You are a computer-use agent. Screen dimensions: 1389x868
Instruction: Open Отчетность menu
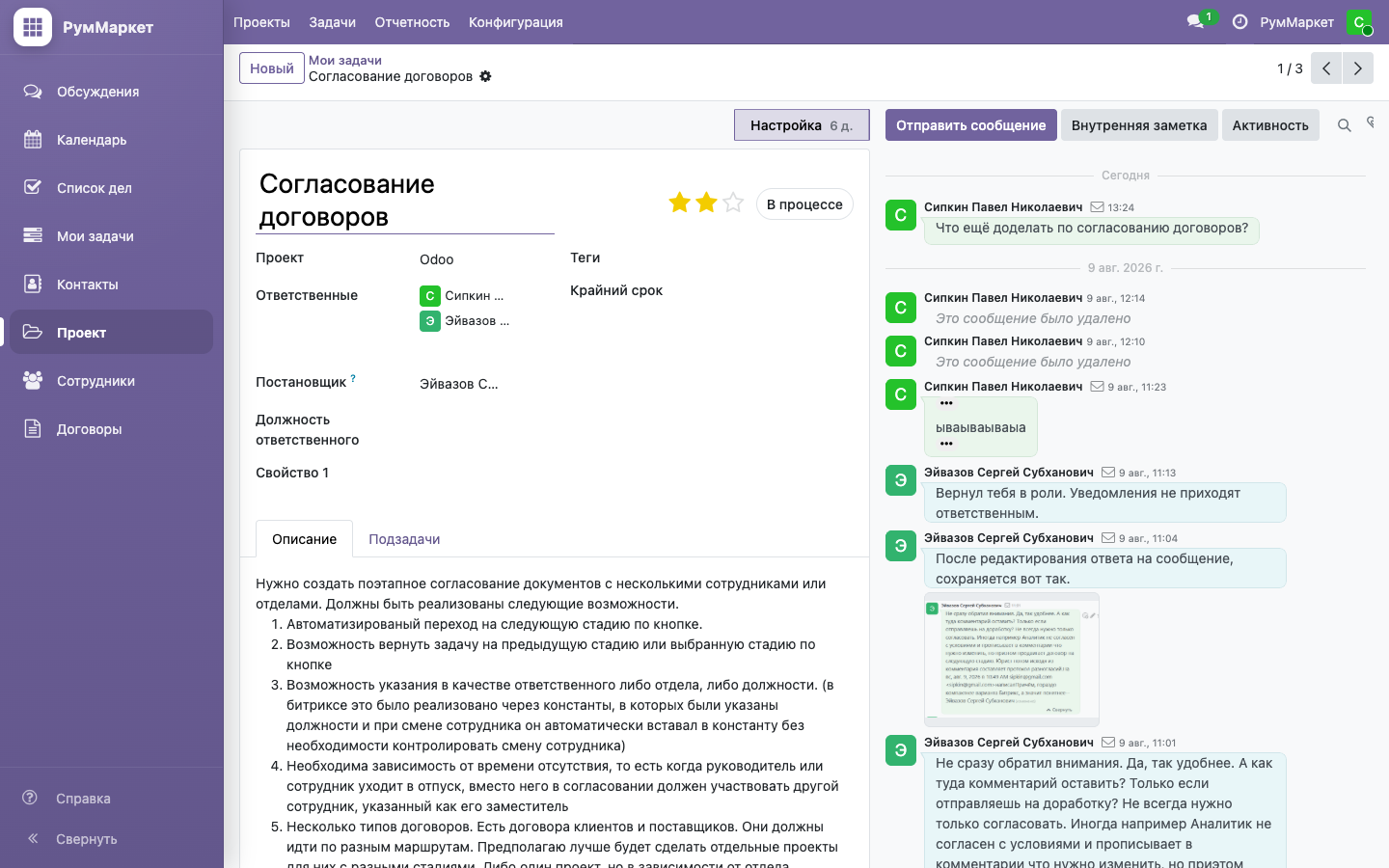coord(412,22)
